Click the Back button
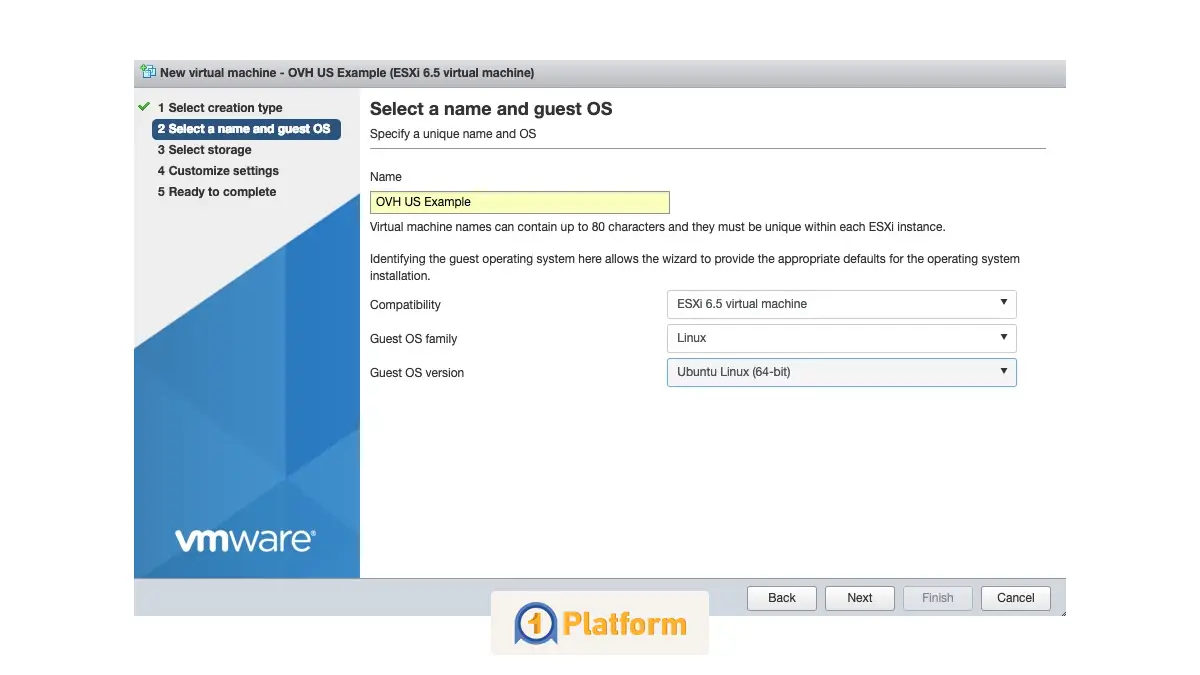1200x675 pixels. point(781,597)
